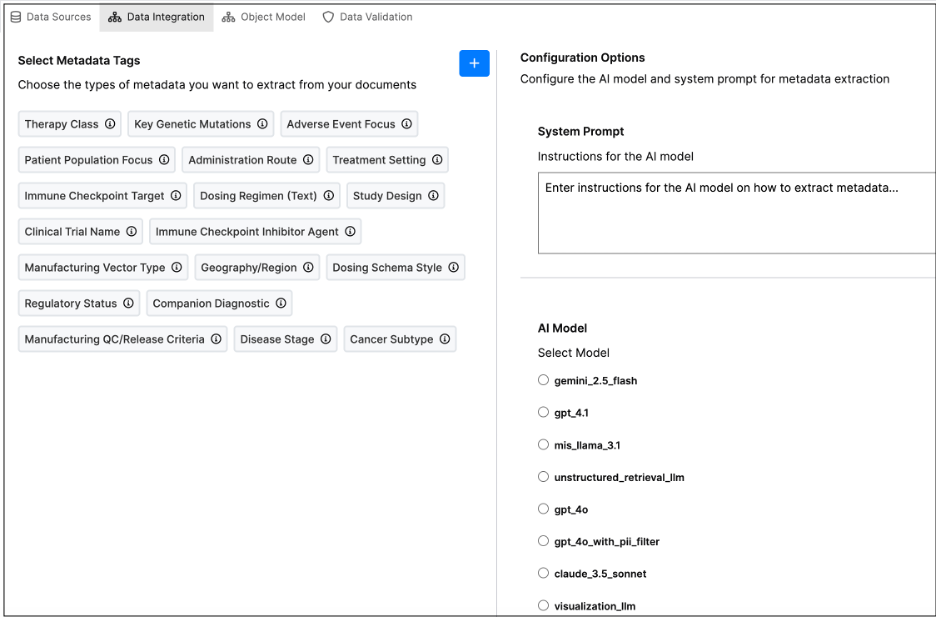
Task: Open the Object Model tab
Action: click(264, 17)
